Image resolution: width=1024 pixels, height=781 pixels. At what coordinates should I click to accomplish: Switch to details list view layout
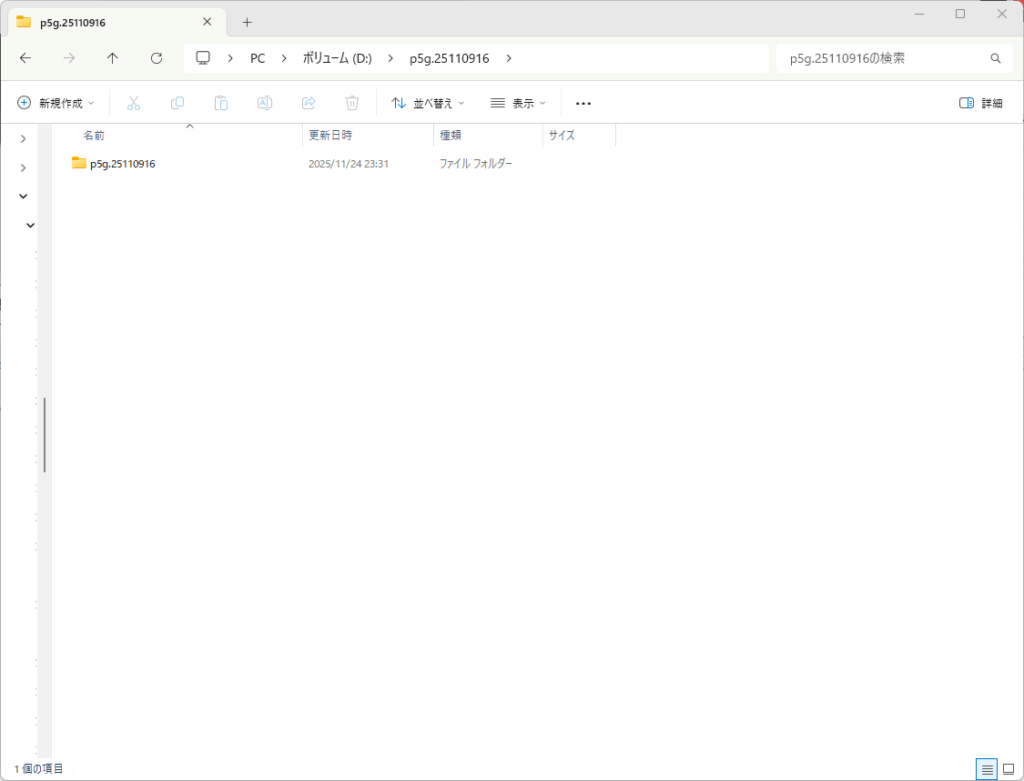point(987,769)
